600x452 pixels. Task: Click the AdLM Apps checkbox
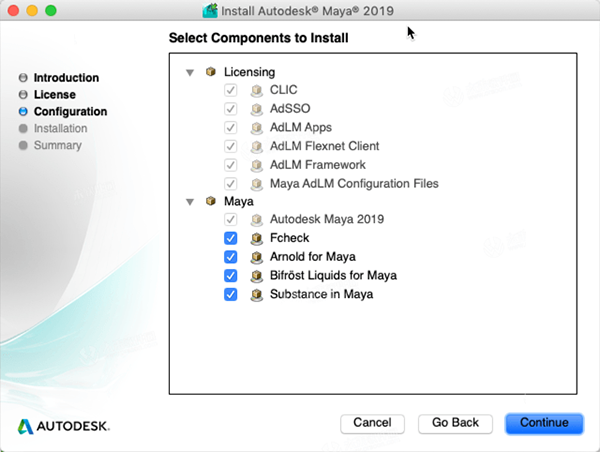tap(230, 127)
